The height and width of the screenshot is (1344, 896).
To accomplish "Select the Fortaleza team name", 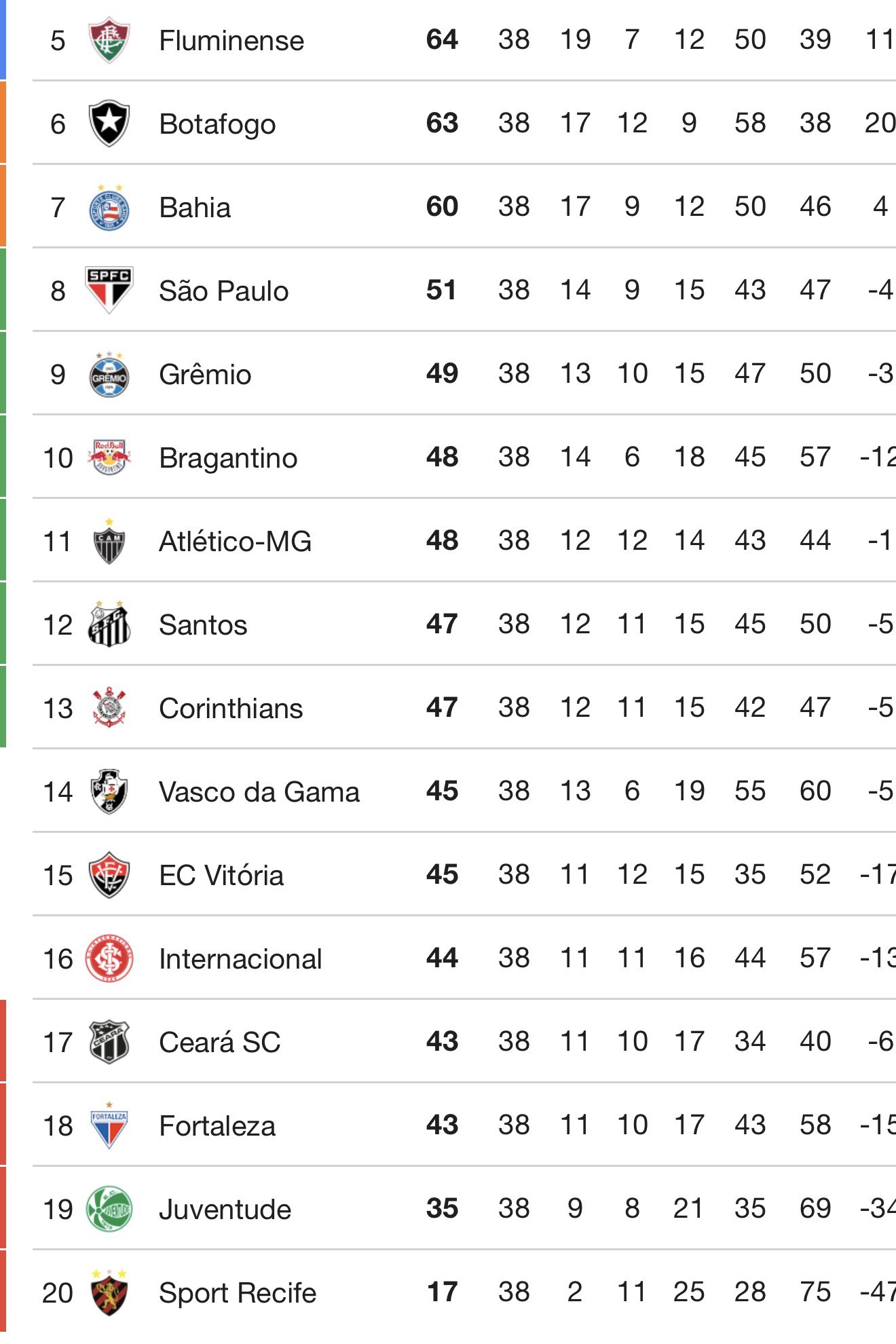I will 217,1126.
